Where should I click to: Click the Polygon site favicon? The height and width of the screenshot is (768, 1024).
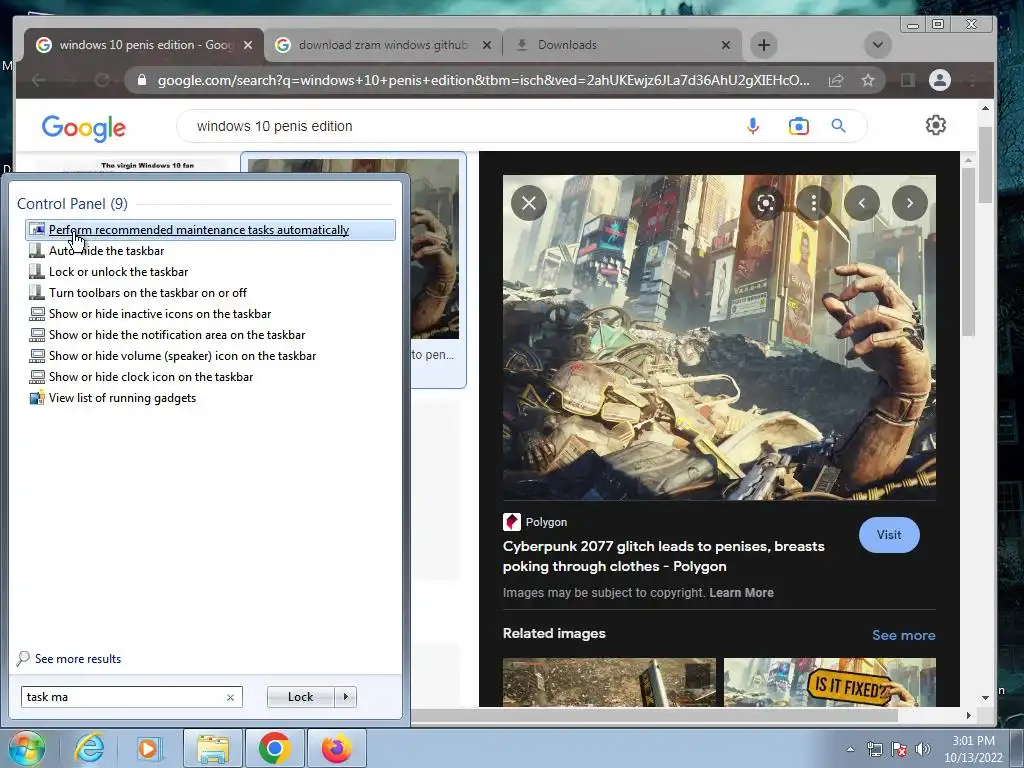tap(511, 522)
